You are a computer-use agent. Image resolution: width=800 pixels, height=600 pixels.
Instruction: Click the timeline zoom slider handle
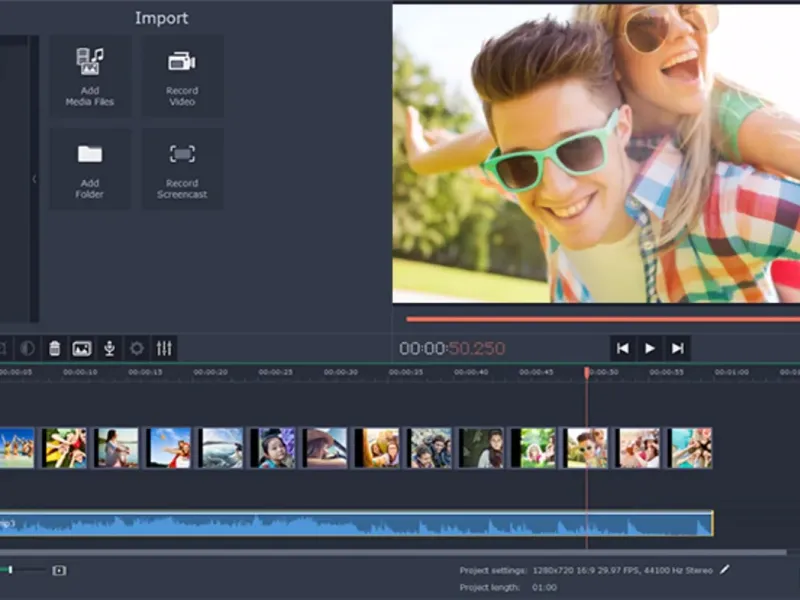click(10, 570)
